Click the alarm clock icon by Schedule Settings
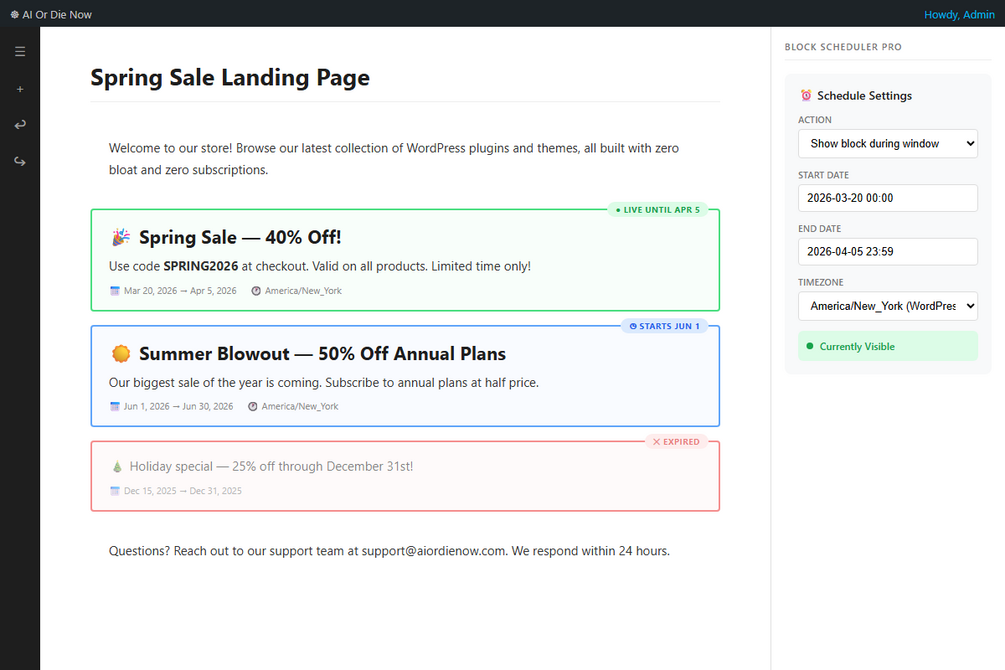The width and height of the screenshot is (1005, 670). tap(806, 96)
